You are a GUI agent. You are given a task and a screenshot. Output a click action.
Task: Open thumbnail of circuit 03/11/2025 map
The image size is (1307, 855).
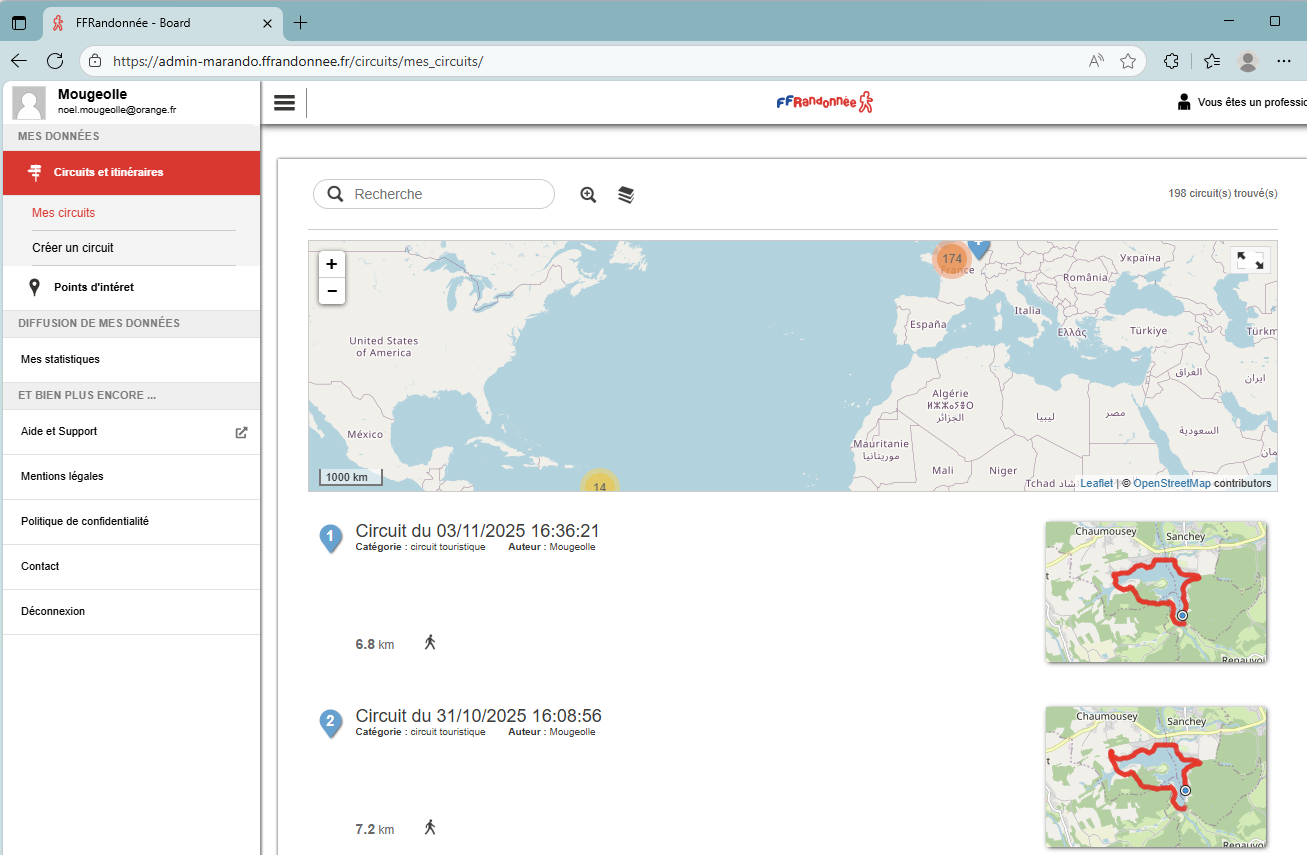(1155, 591)
